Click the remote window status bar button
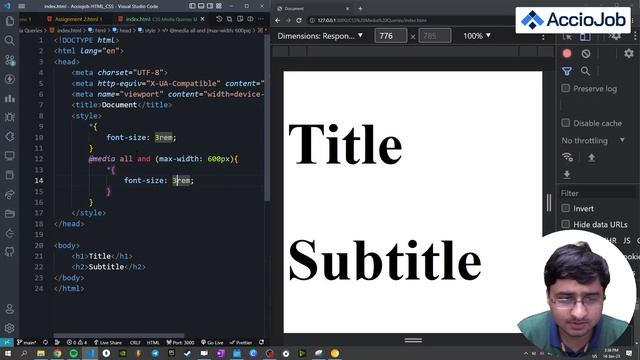This screenshot has width=640, height=360. click(x=7, y=342)
